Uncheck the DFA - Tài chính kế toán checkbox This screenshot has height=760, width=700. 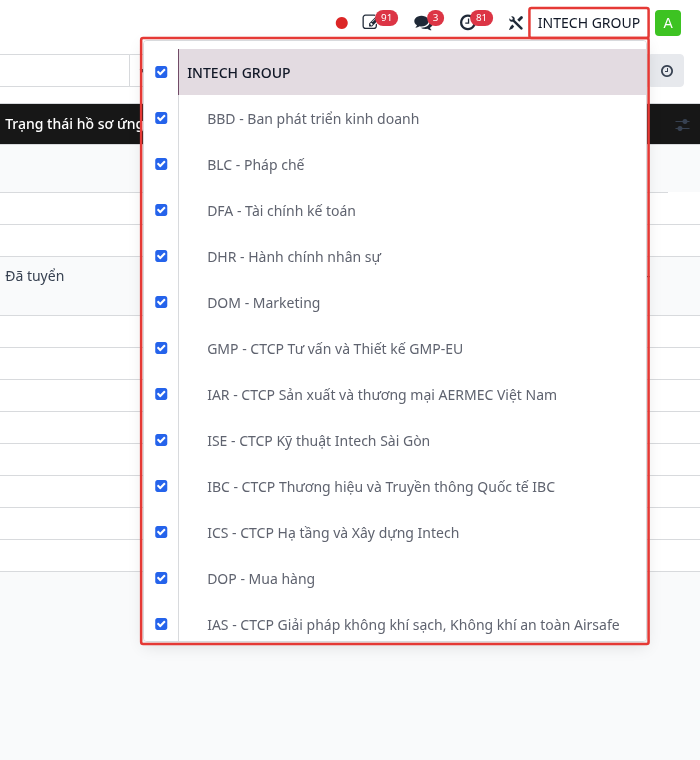pyautogui.click(x=161, y=210)
